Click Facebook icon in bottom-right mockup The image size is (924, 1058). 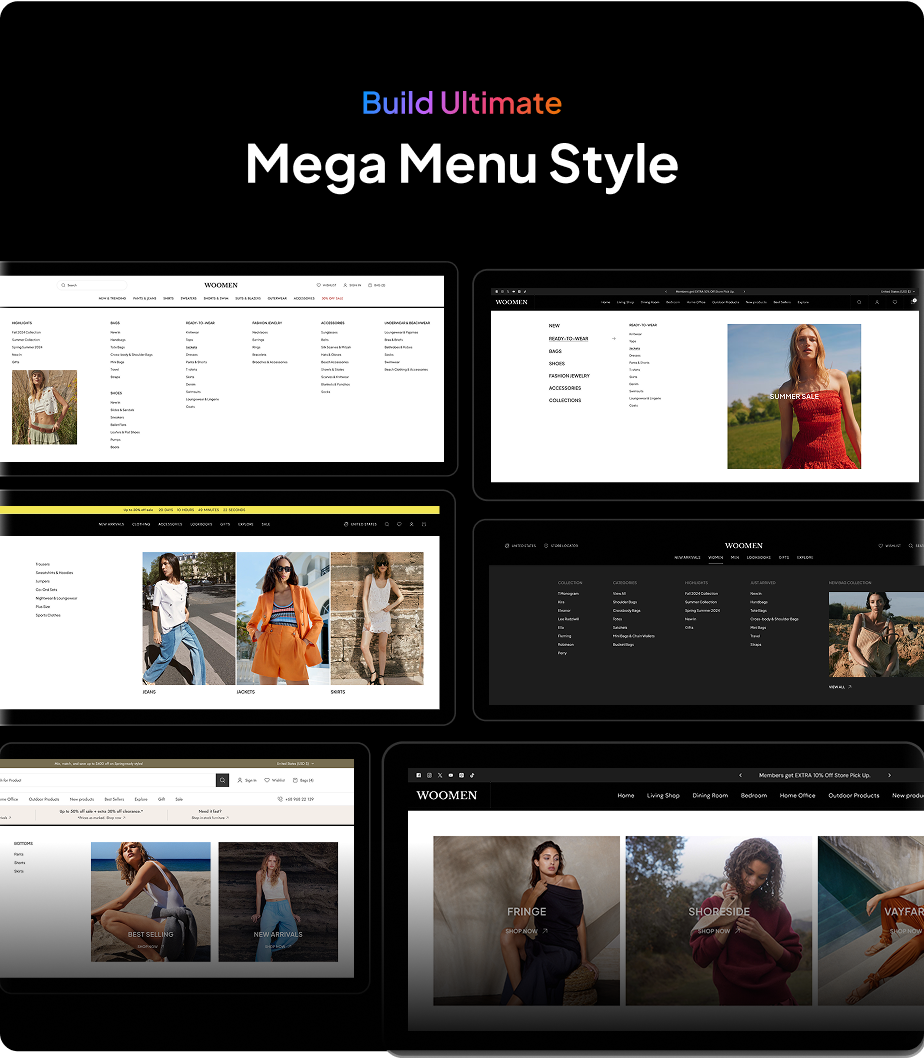coord(418,775)
